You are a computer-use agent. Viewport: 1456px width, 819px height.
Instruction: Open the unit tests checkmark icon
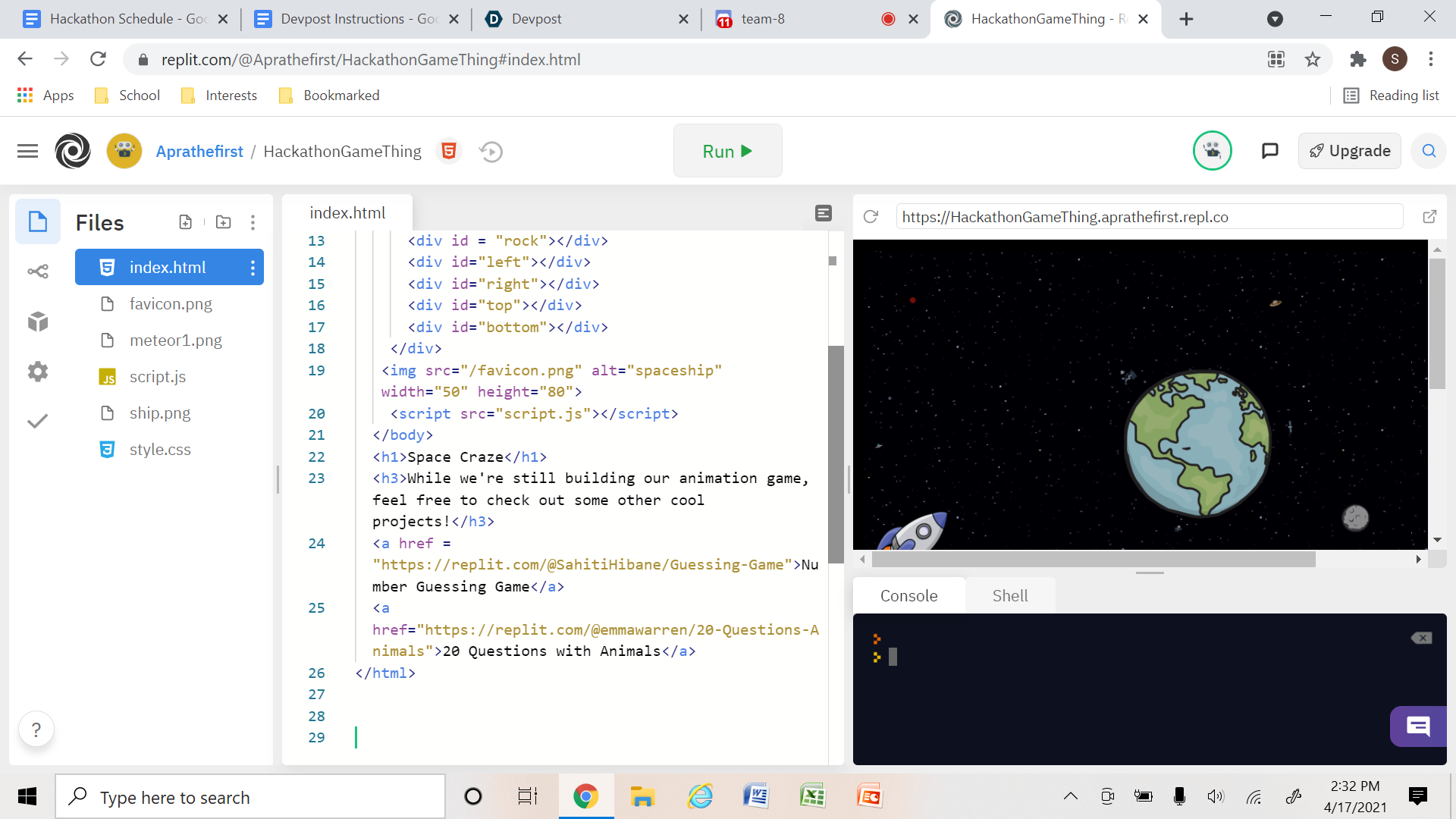coord(38,421)
